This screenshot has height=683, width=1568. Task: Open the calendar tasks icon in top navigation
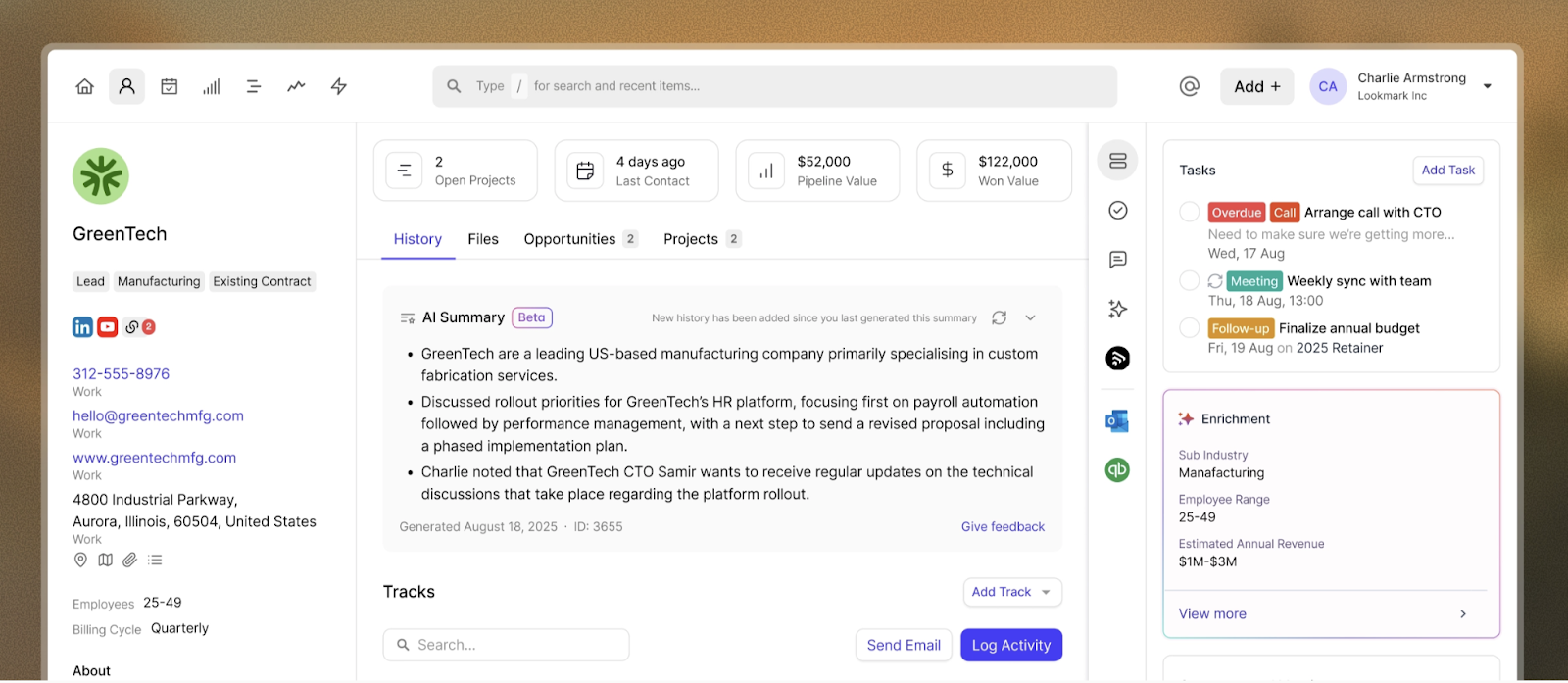click(x=170, y=86)
